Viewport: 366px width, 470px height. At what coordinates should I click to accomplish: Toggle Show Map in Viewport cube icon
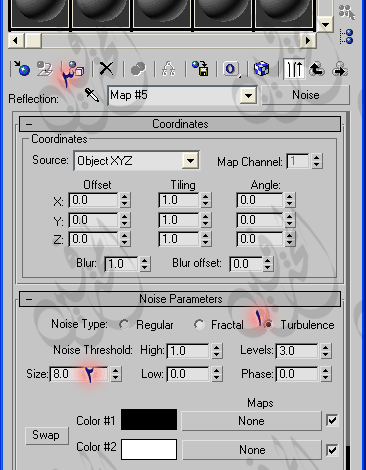tap(261, 69)
